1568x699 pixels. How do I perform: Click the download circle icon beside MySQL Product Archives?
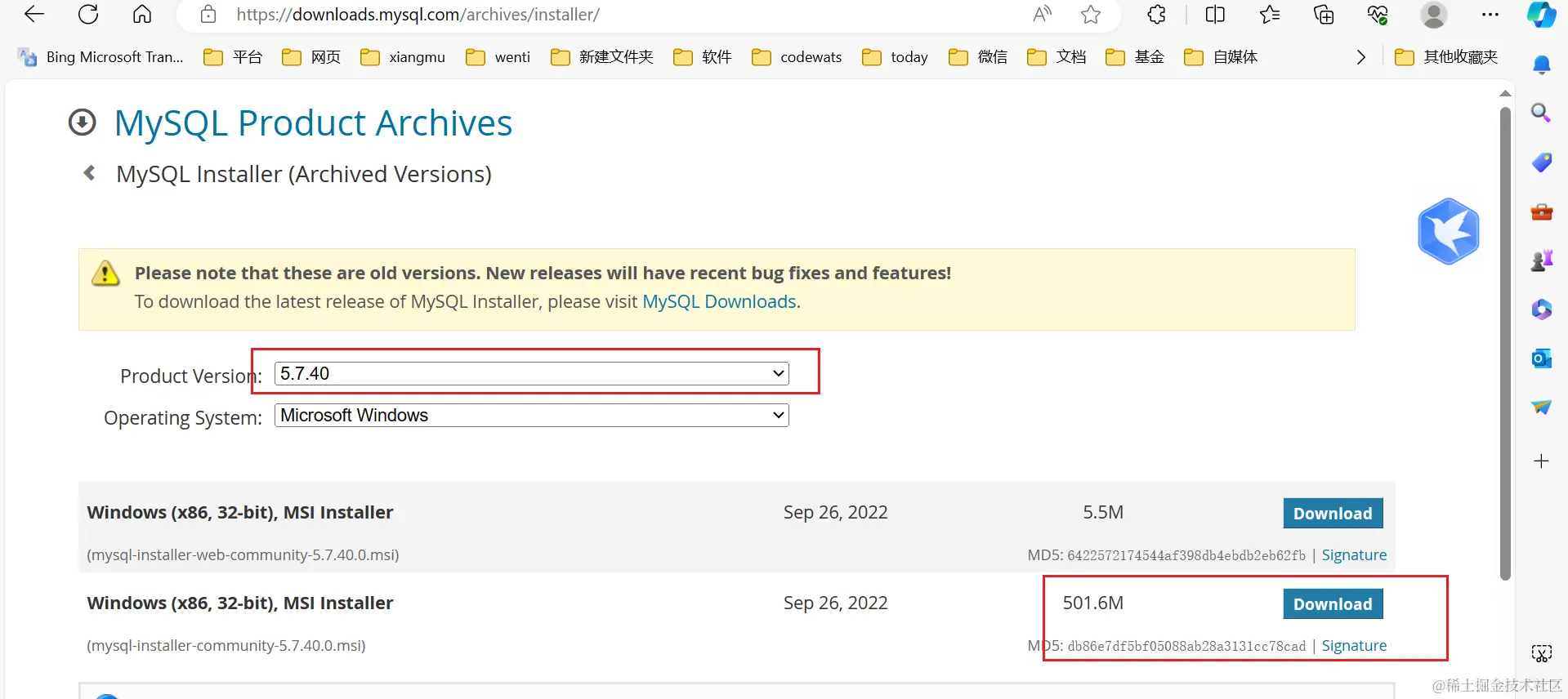coord(82,122)
